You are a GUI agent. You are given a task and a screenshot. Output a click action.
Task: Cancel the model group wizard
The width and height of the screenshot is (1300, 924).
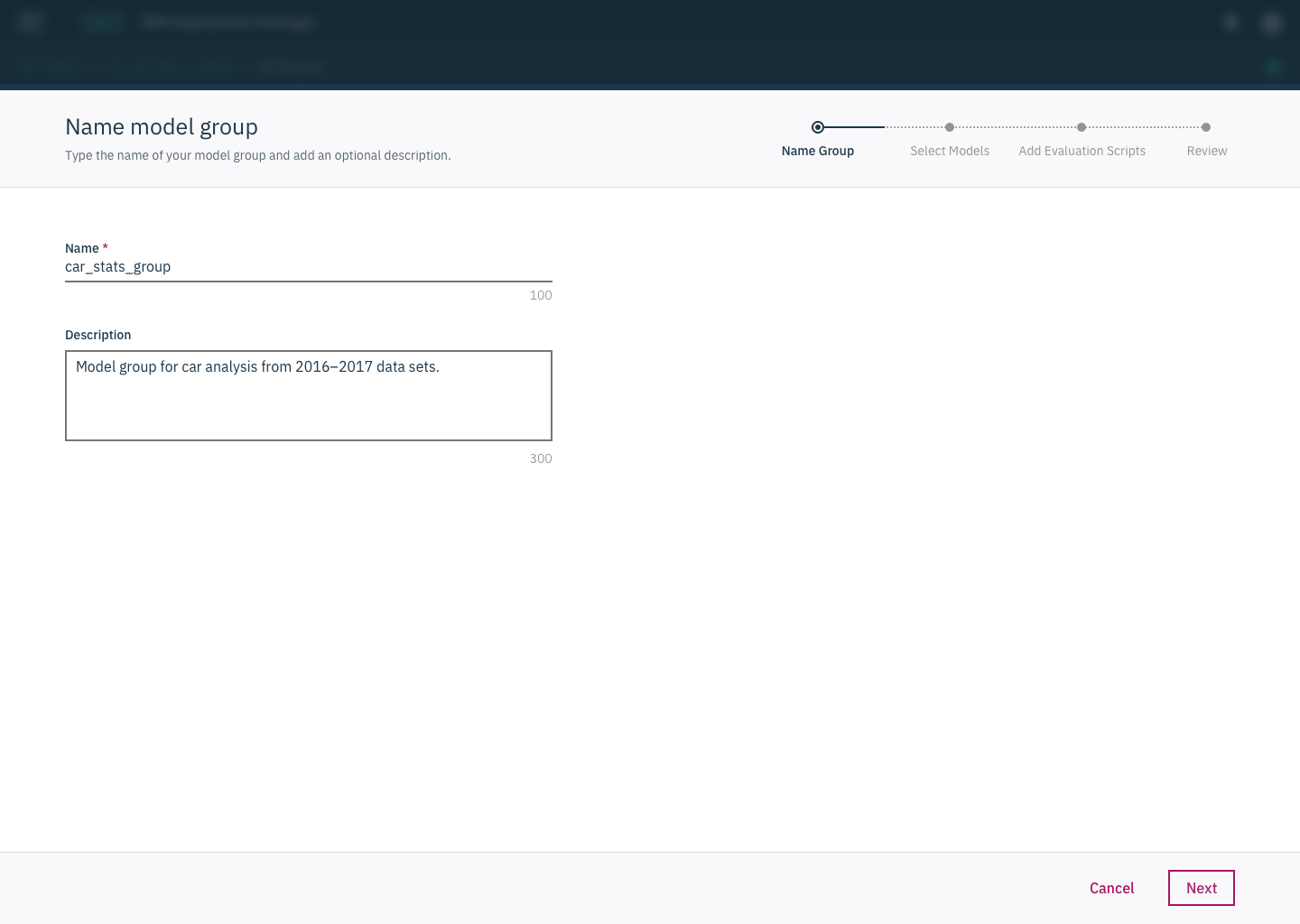coord(1111,888)
